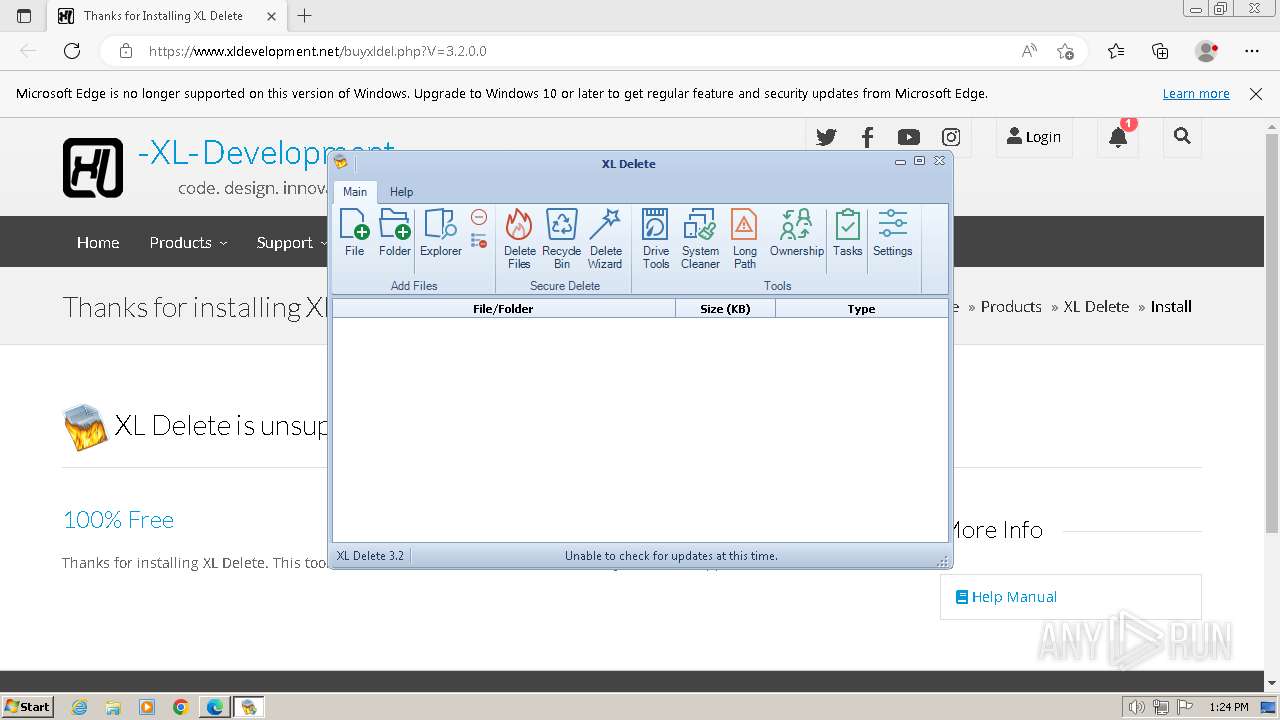Open the Windows Start menu
The width and height of the screenshot is (1280, 720).
(28, 706)
